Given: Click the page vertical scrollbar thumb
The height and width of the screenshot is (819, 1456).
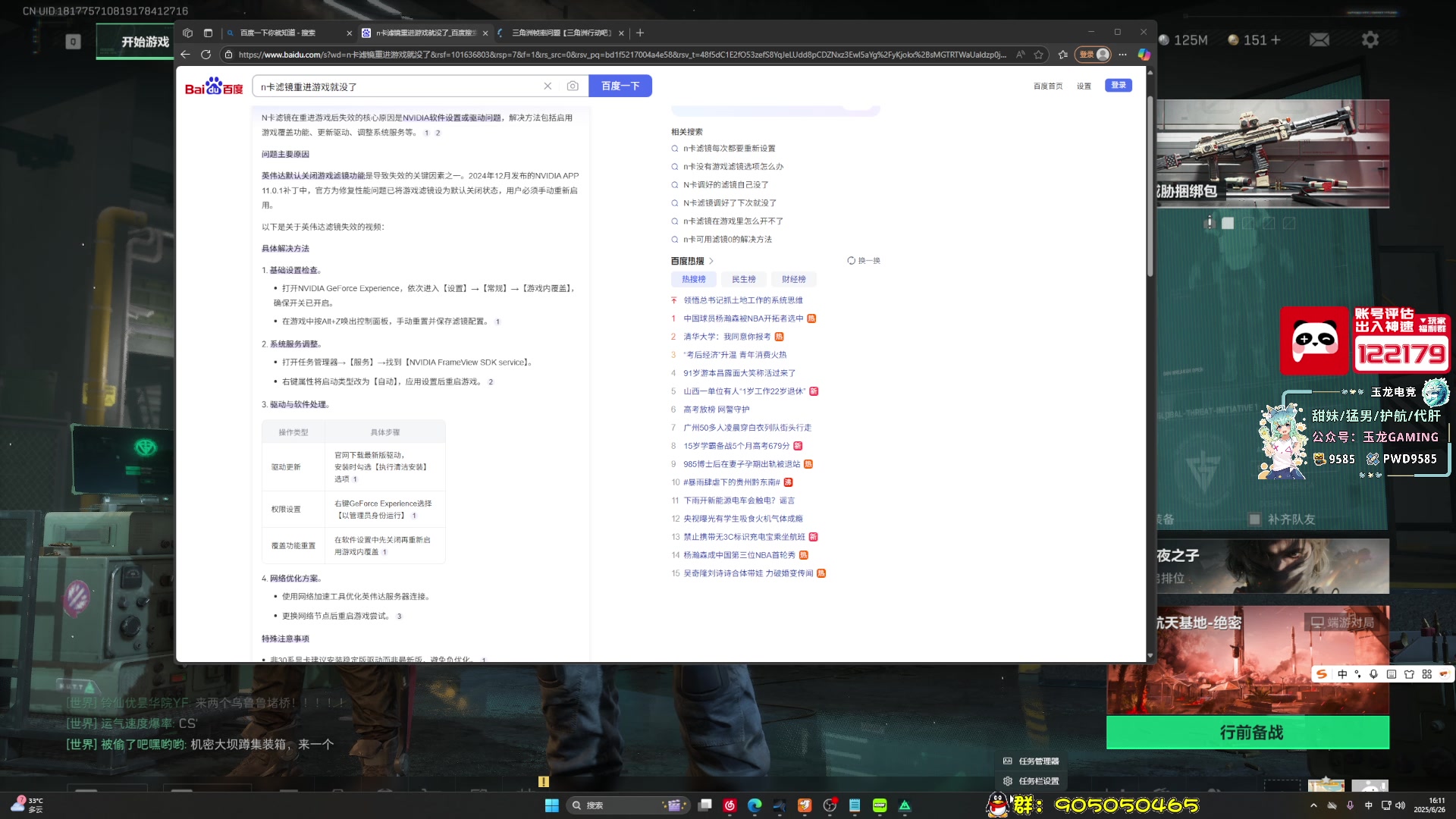Looking at the screenshot, I should pos(1150,186).
